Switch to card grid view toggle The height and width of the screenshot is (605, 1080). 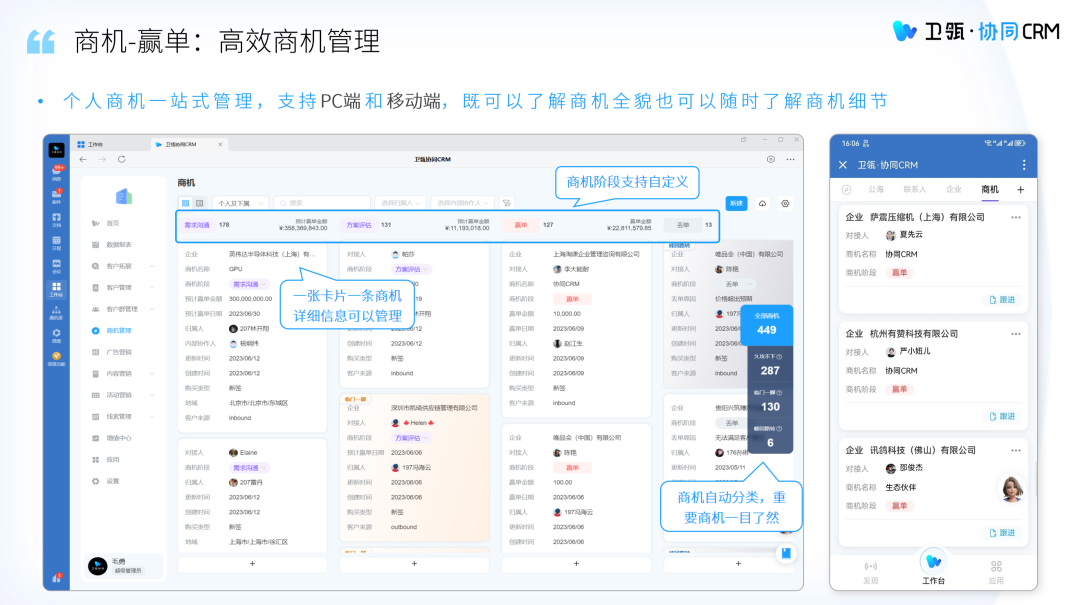[x=185, y=203]
